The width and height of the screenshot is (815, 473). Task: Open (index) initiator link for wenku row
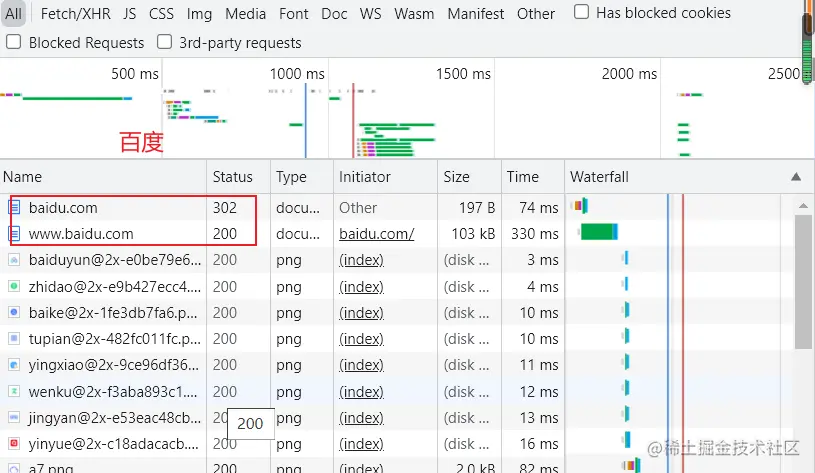click(361, 391)
